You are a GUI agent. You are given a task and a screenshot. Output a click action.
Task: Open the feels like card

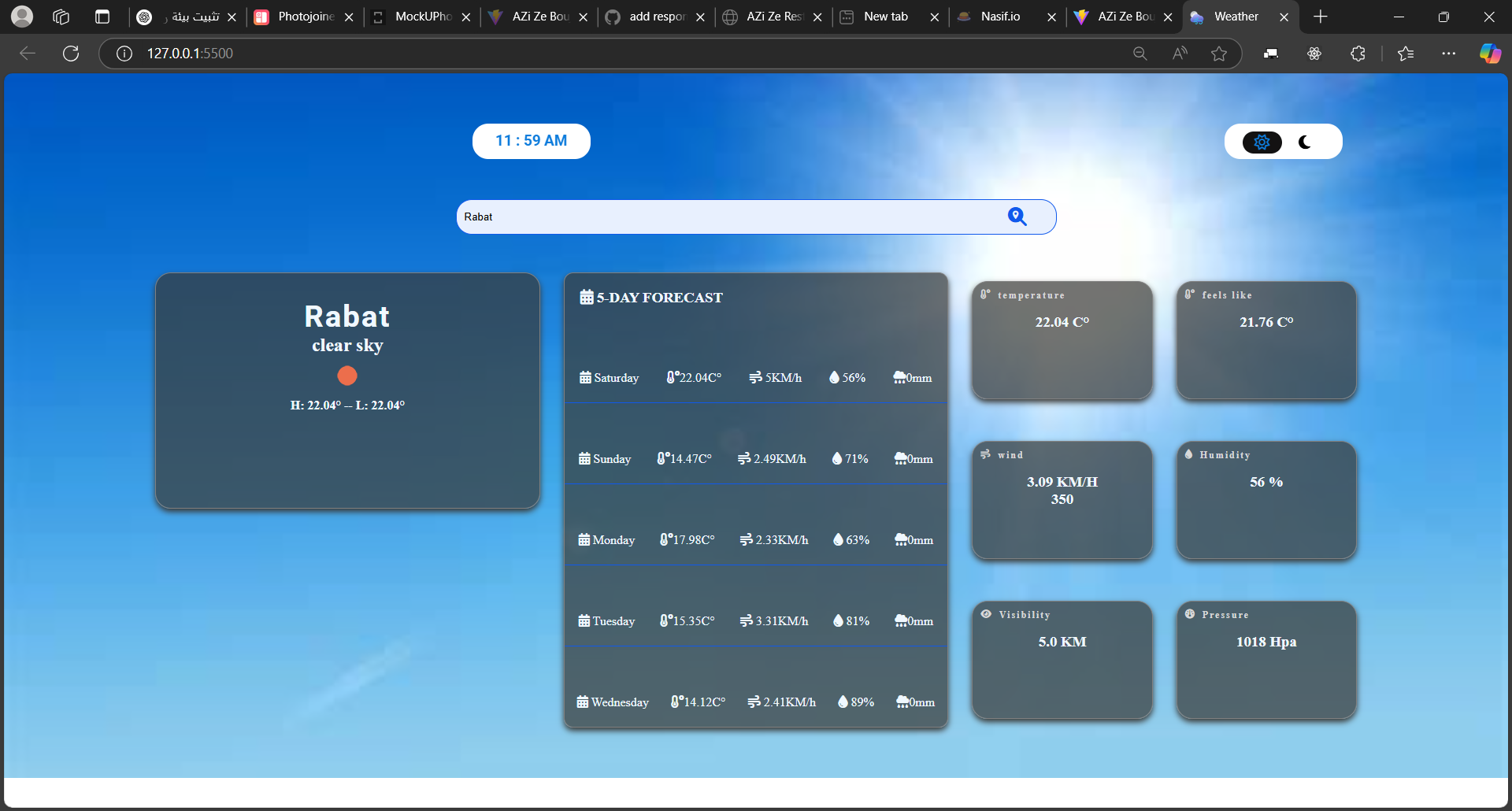click(x=1266, y=340)
